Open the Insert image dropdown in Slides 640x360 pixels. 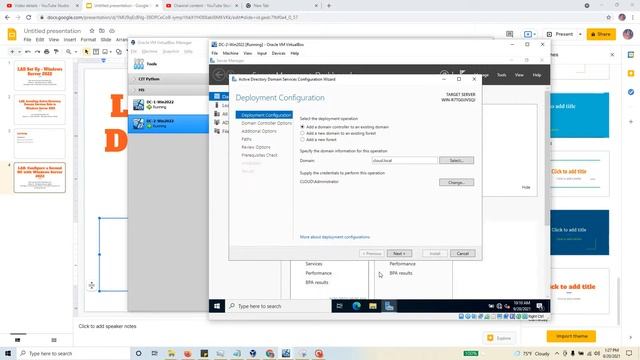point(111,52)
